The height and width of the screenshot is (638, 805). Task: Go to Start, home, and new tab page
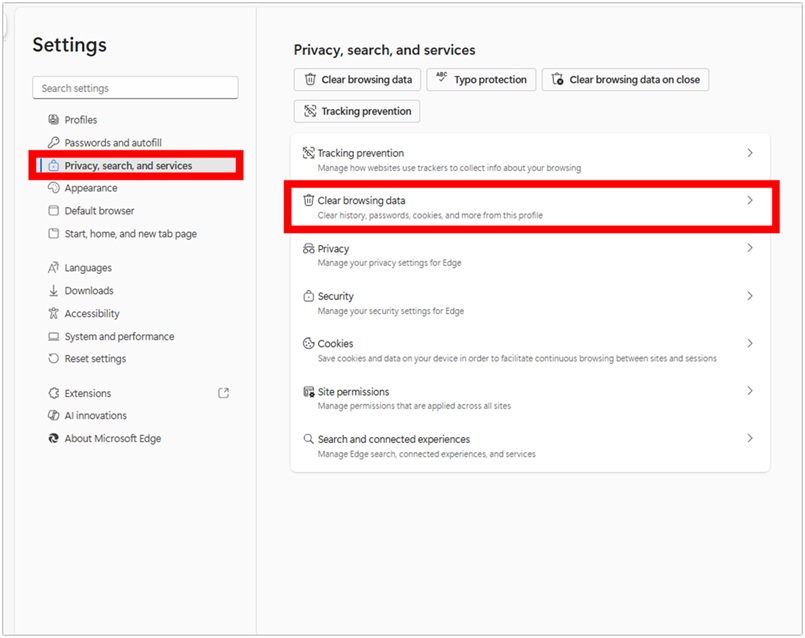tap(130, 234)
